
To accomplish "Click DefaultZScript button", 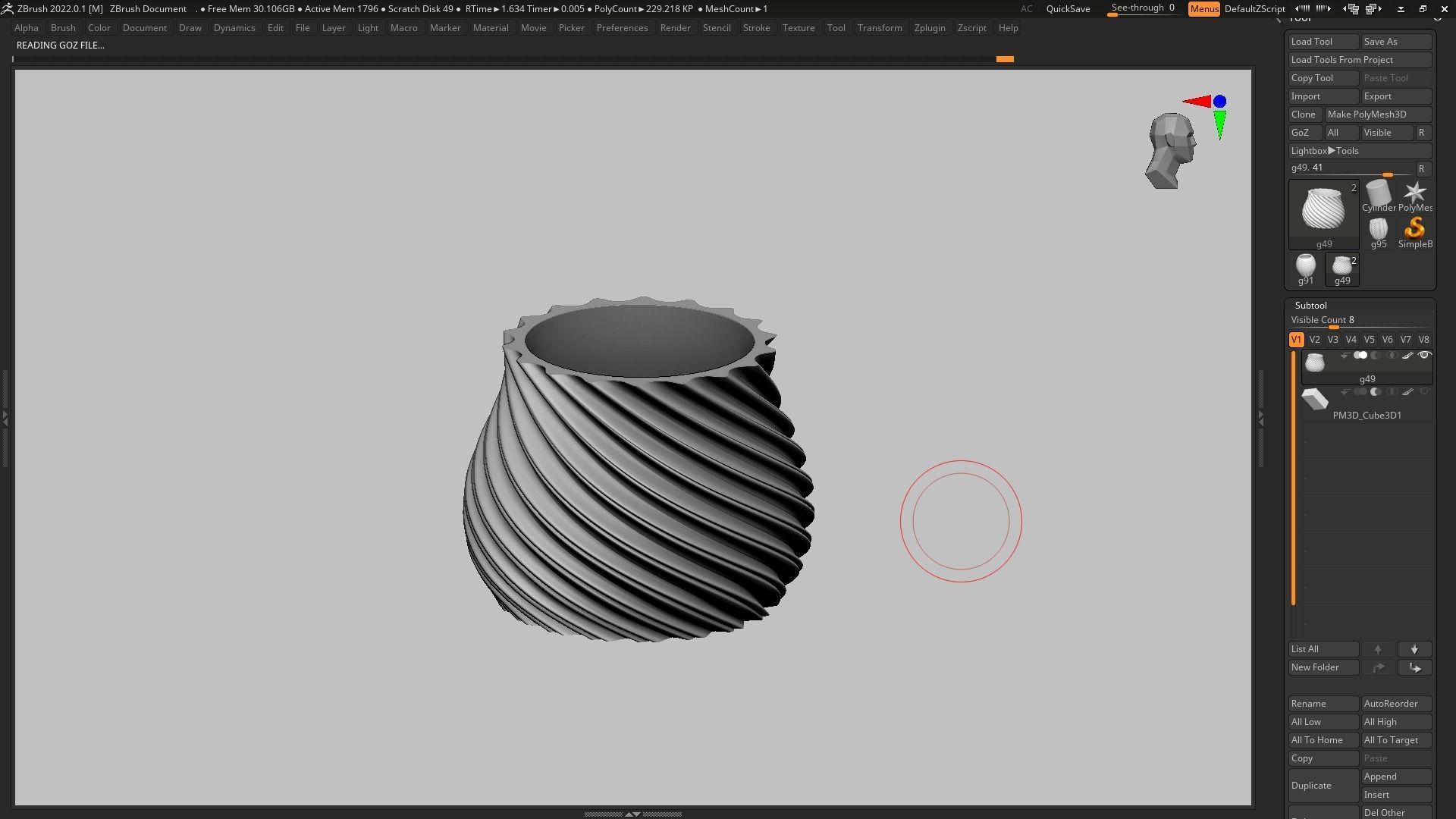I will pos(1254,9).
